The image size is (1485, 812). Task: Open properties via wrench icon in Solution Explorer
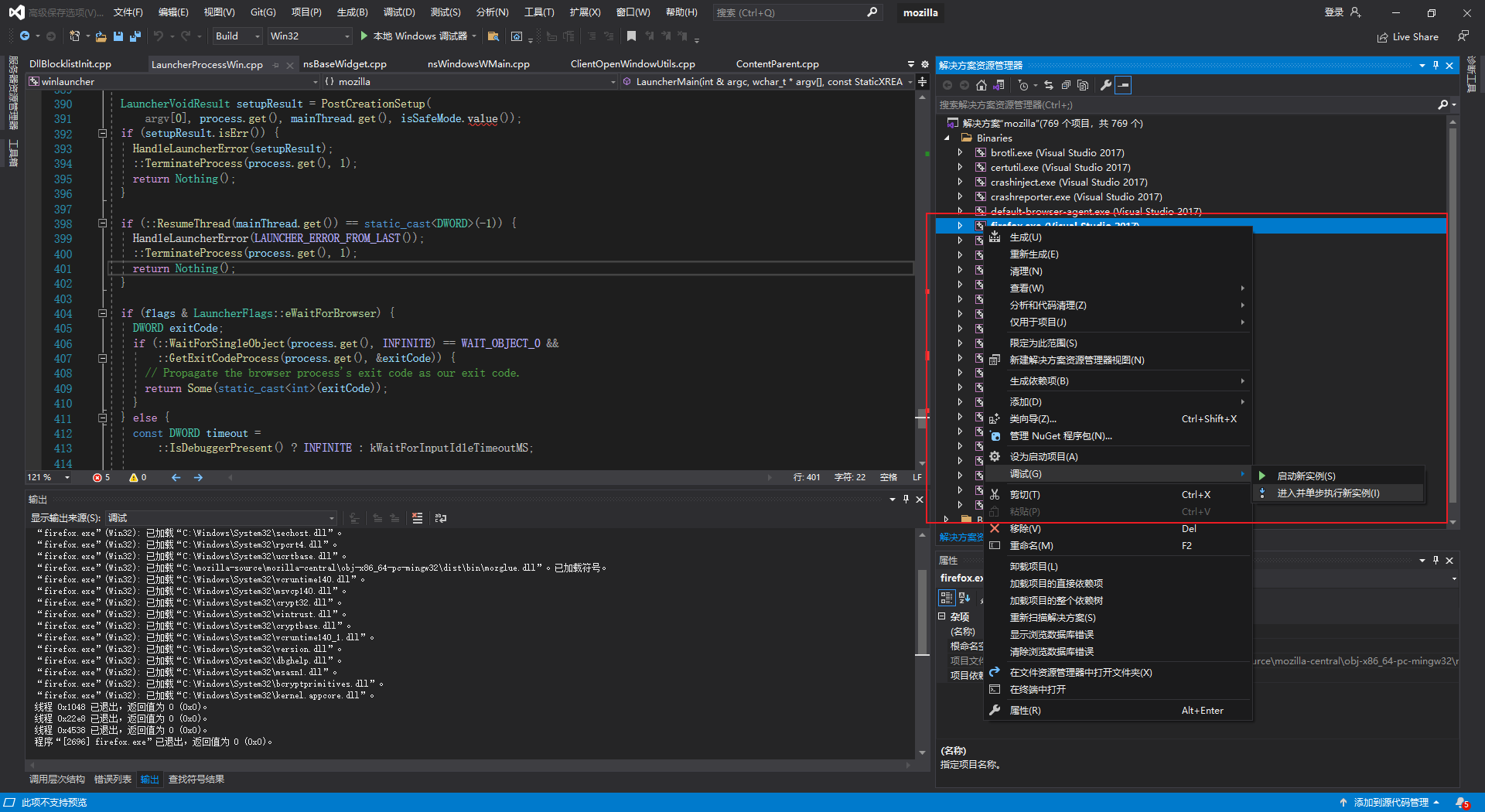click(1106, 85)
